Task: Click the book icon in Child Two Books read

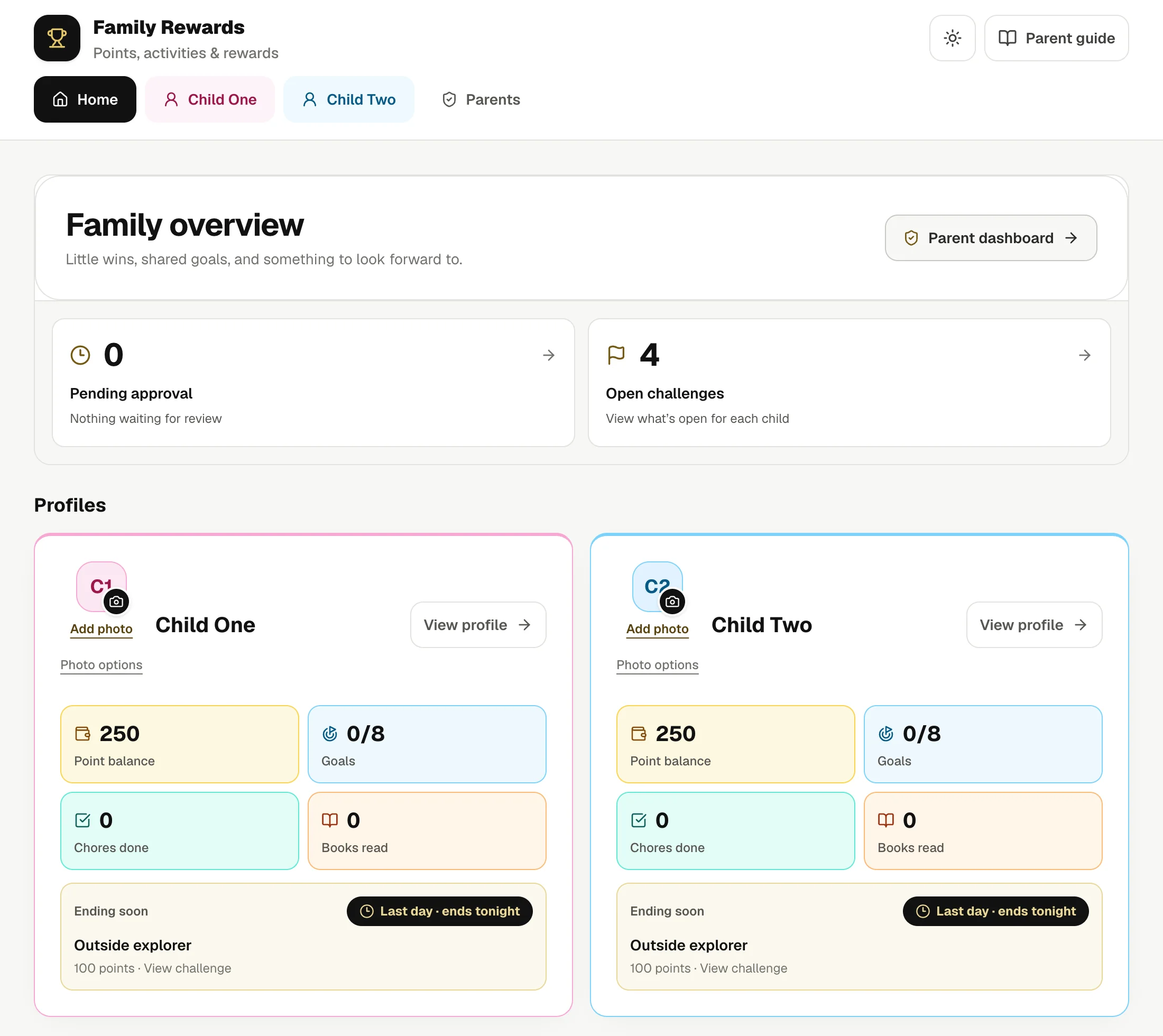Action: [x=886, y=820]
